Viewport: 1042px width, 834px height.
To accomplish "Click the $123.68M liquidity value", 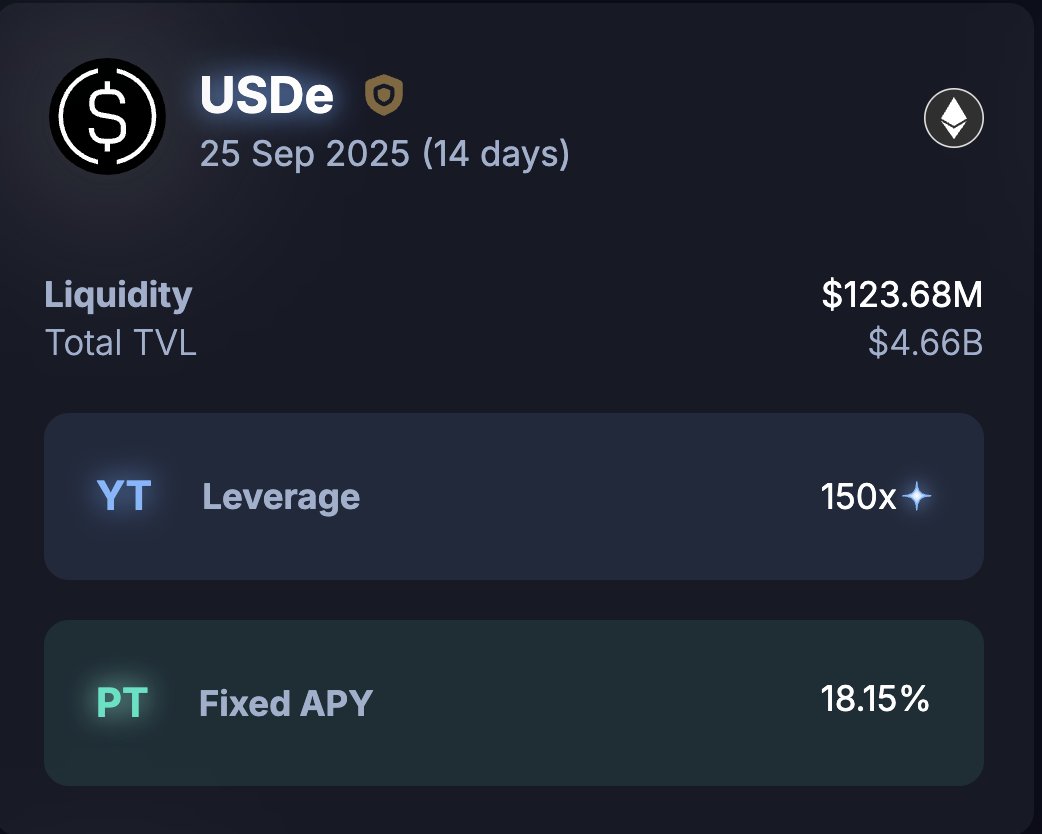I will 902,295.
